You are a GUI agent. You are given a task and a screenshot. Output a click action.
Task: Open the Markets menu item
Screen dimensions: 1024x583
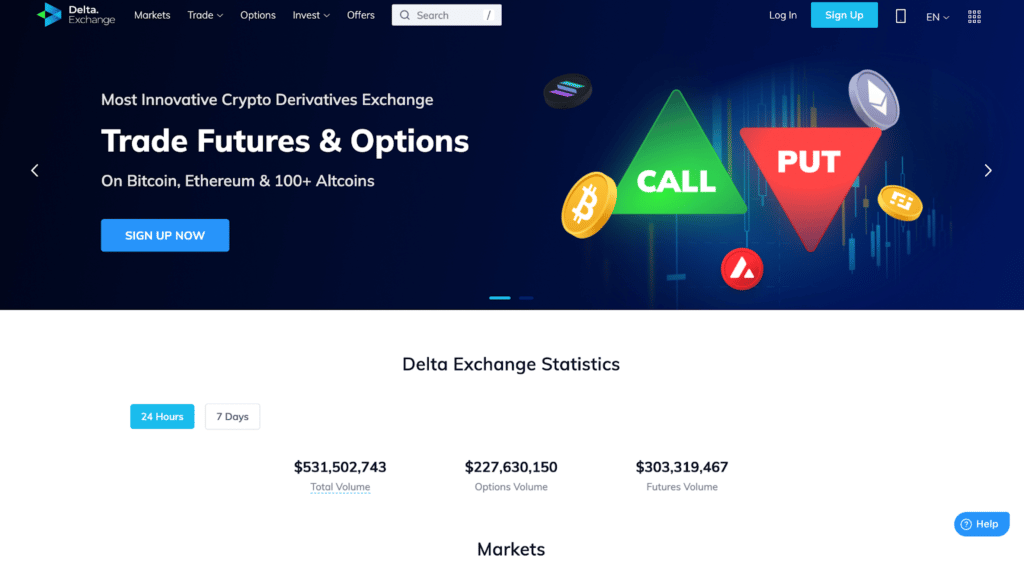(x=152, y=15)
